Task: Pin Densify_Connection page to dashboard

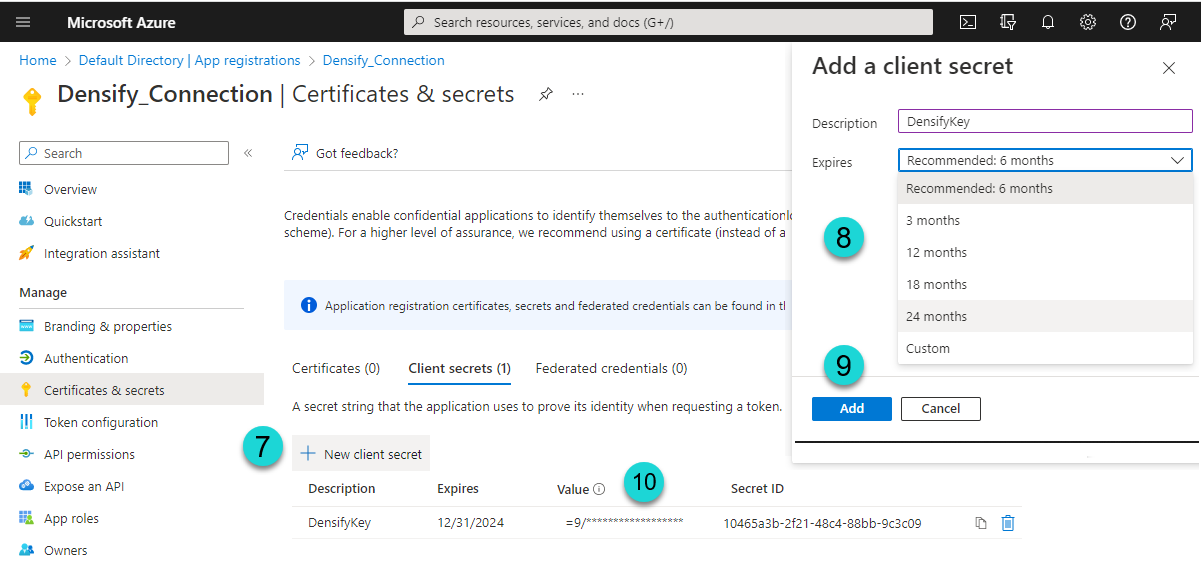Action: [545, 94]
